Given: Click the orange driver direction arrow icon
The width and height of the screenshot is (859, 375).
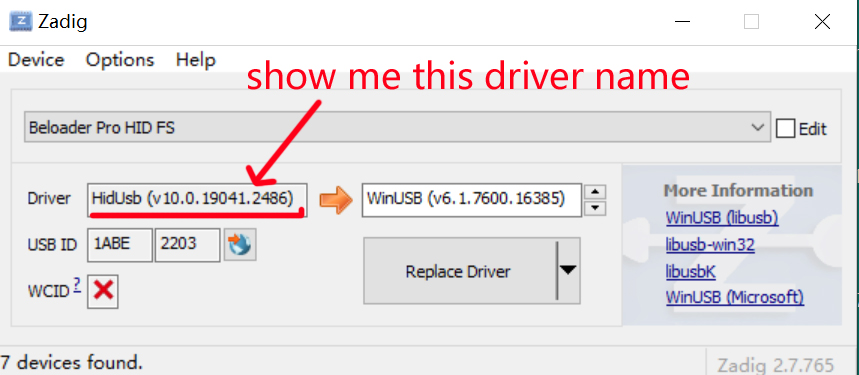Looking at the screenshot, I should point(335,200).
